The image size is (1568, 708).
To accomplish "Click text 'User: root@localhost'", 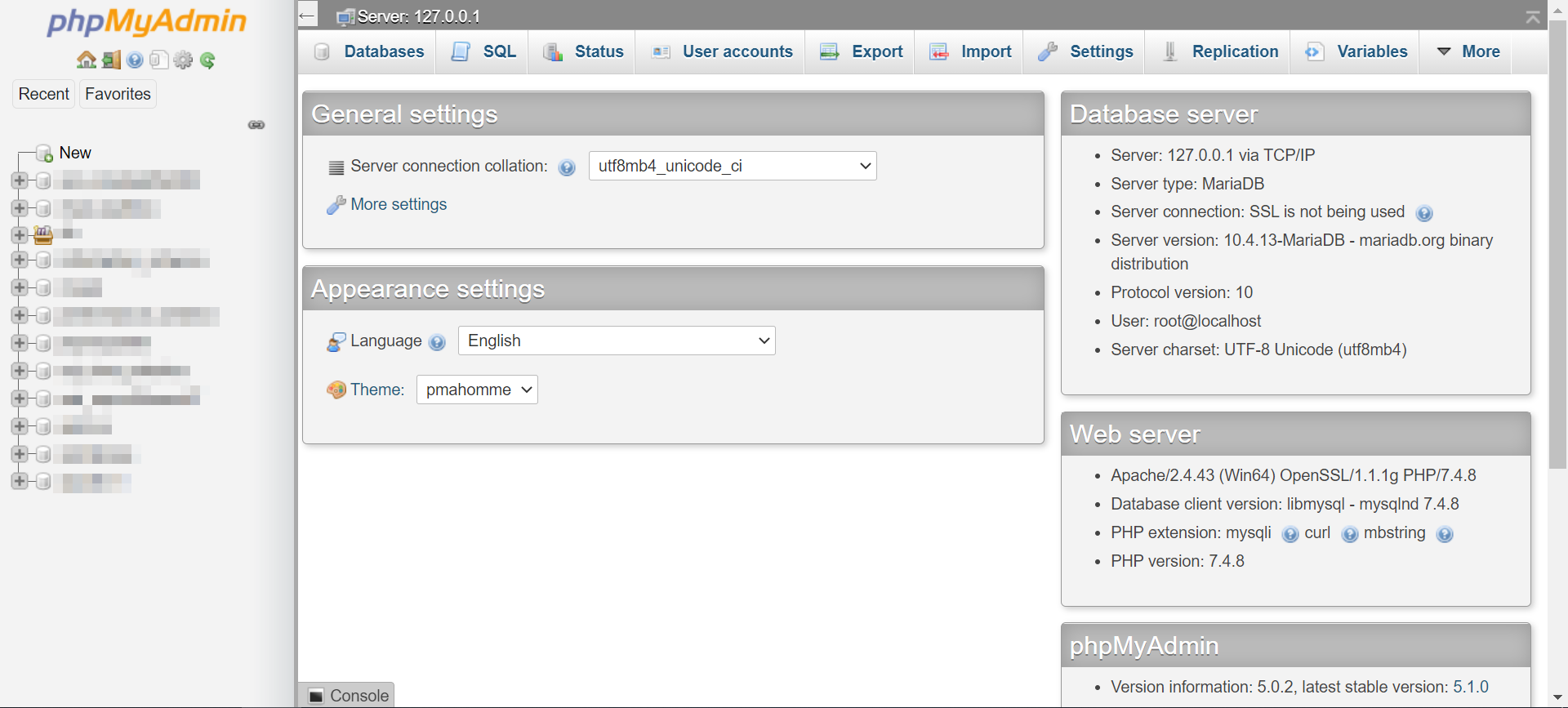I will point(1186,321).
